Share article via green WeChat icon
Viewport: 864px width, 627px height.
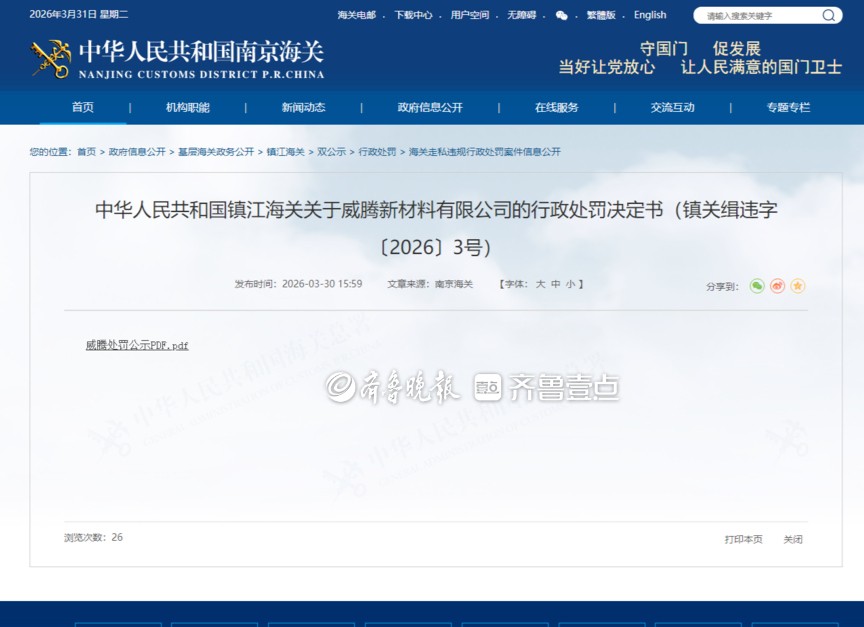click(757, 286)
